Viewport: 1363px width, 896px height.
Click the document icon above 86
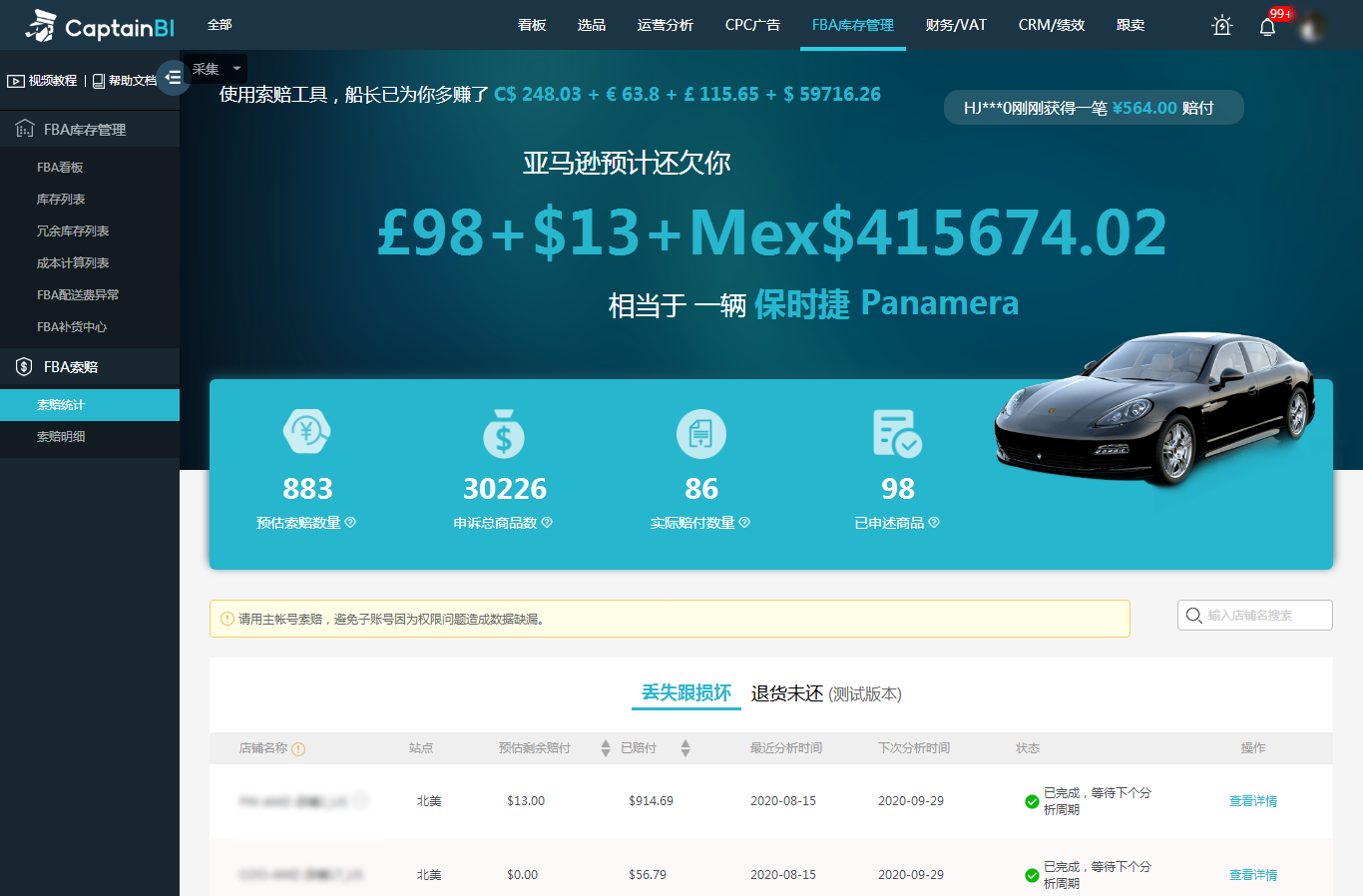(x=701, y=434)
